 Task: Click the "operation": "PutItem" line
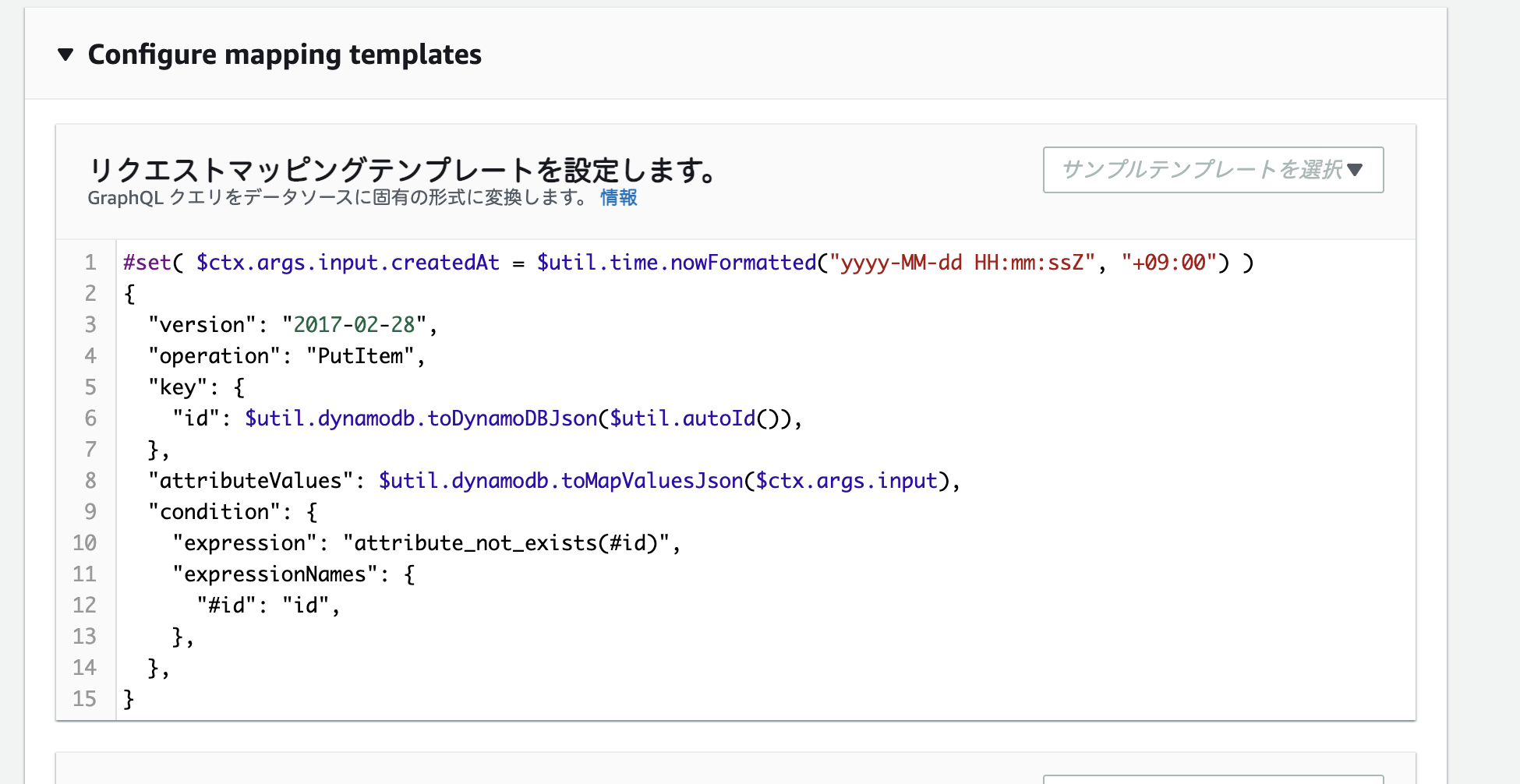[x=286, y=356]
